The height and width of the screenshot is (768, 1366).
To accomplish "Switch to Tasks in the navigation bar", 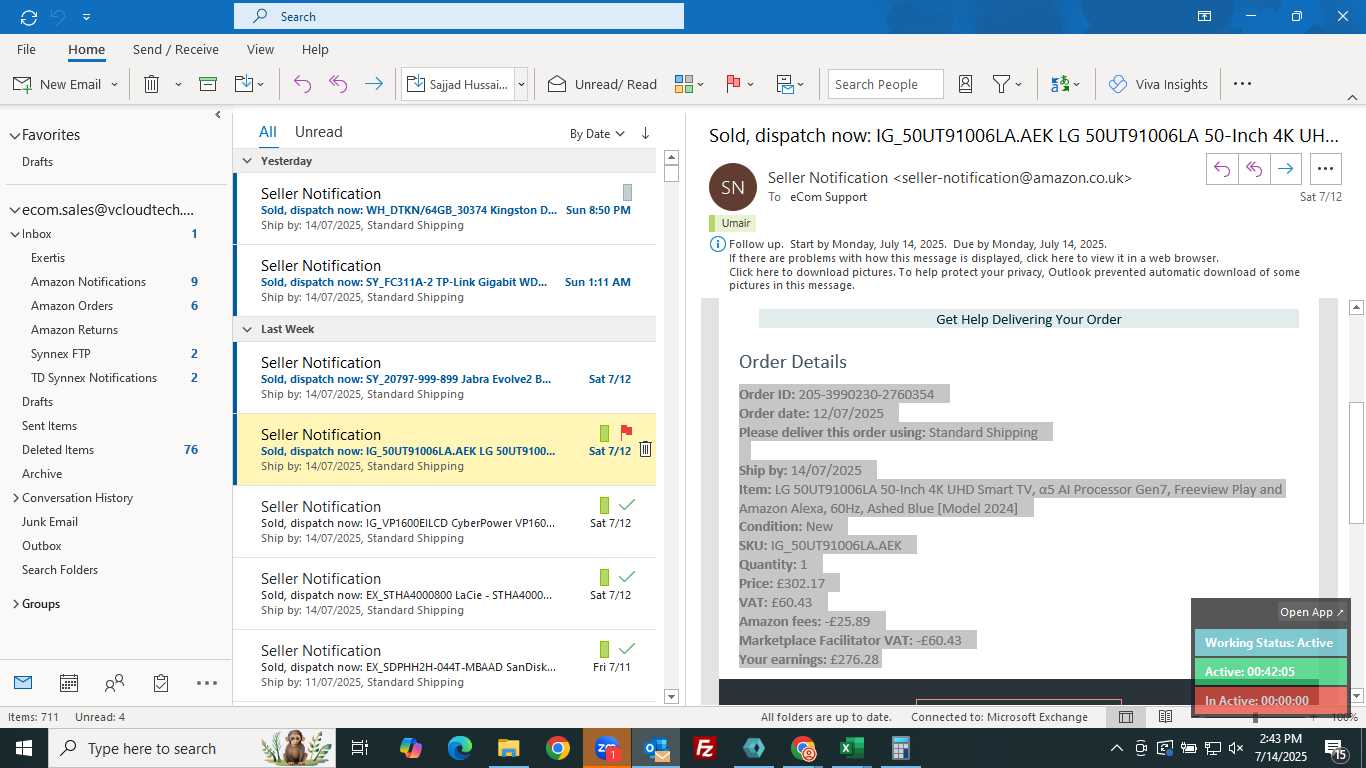I will (x=161, y=683).
